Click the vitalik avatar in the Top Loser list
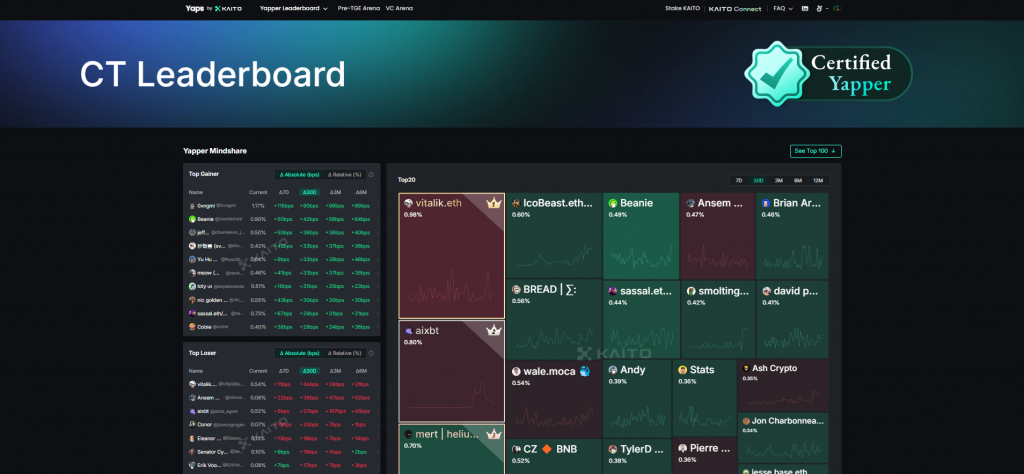This screenshot has height=474, width=1024. 192,385
